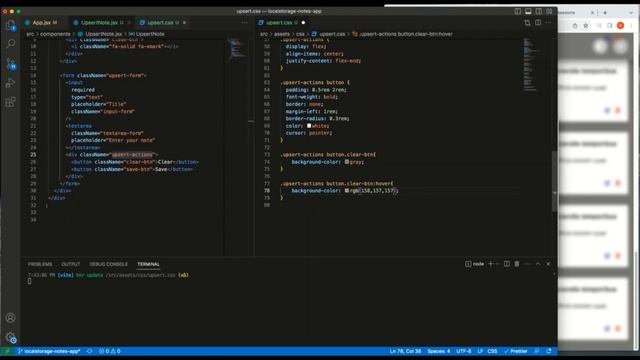Image resolution: width=640 pixels, height=360 pixels.
Task: Maximize the panel with chevron up
Action: click(x=538, y=264)
